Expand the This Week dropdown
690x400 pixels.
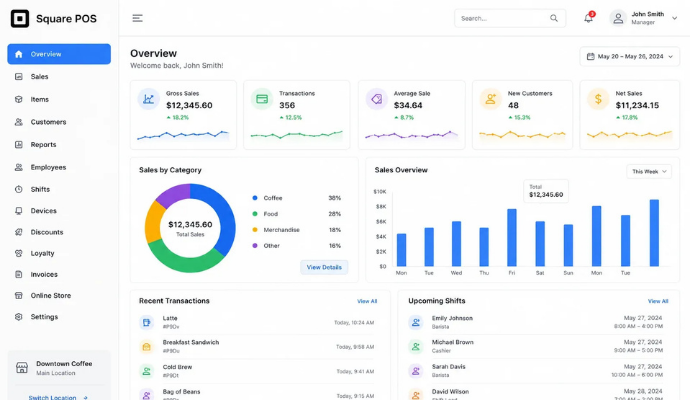(649, 171)
